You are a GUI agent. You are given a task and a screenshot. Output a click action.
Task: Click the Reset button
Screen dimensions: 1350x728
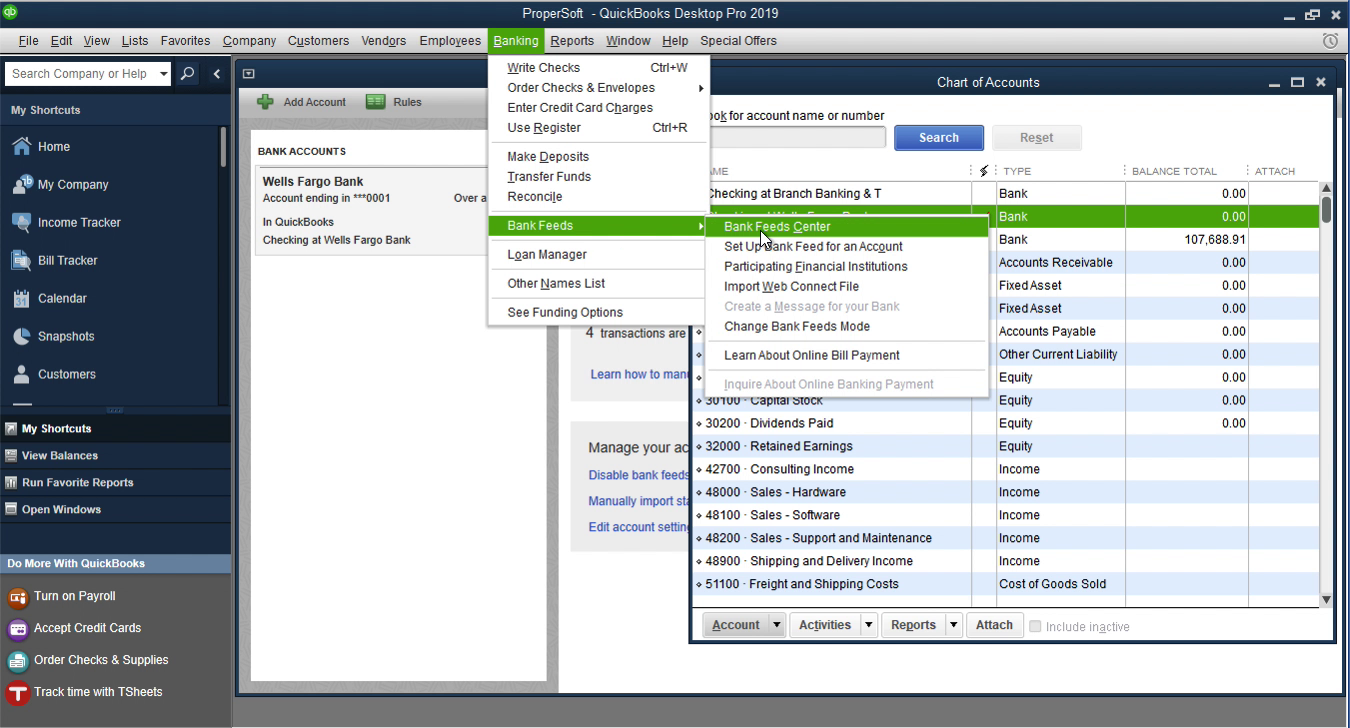1036,138
